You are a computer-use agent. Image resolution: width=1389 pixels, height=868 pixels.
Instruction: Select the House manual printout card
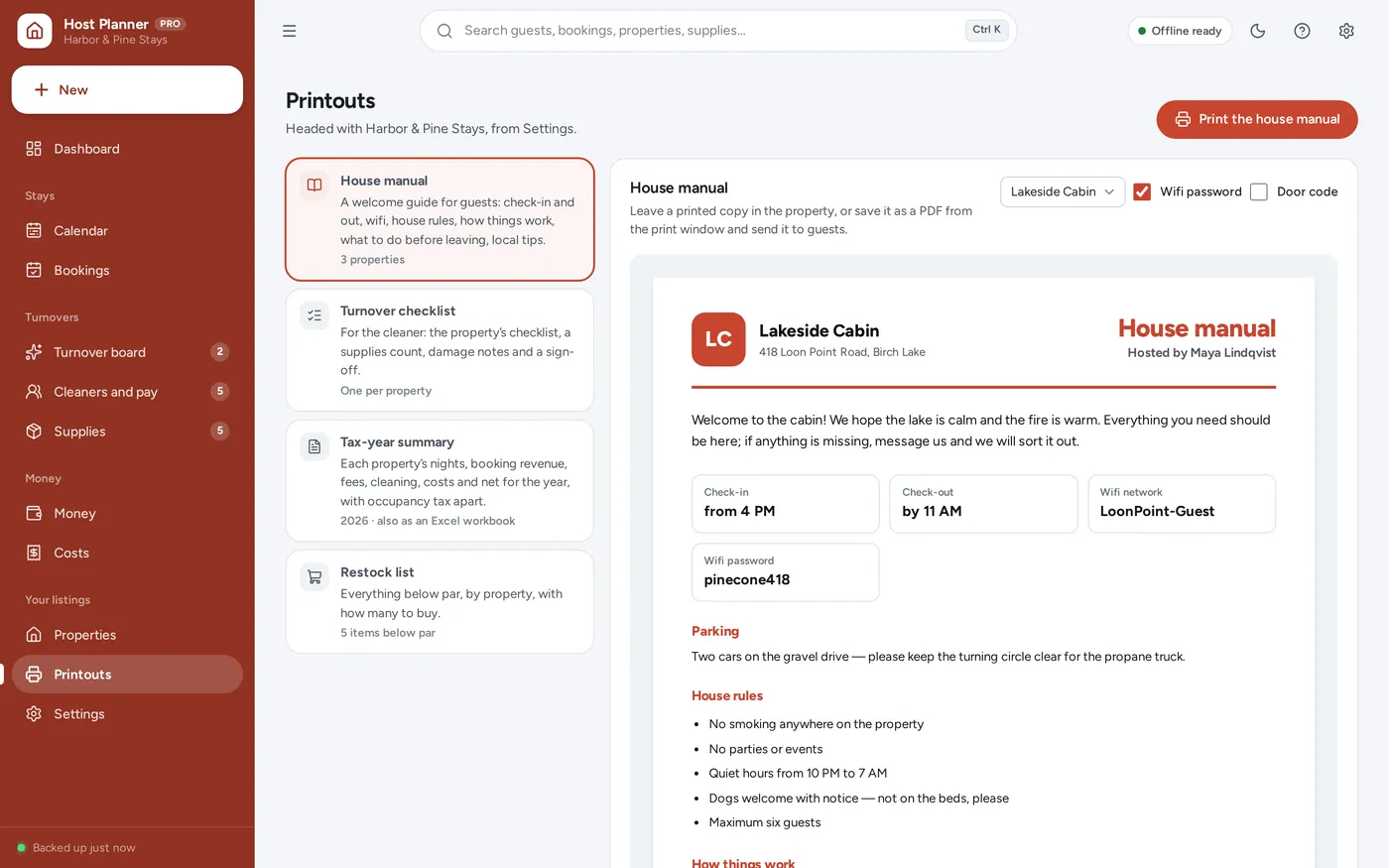click(440, 219)
